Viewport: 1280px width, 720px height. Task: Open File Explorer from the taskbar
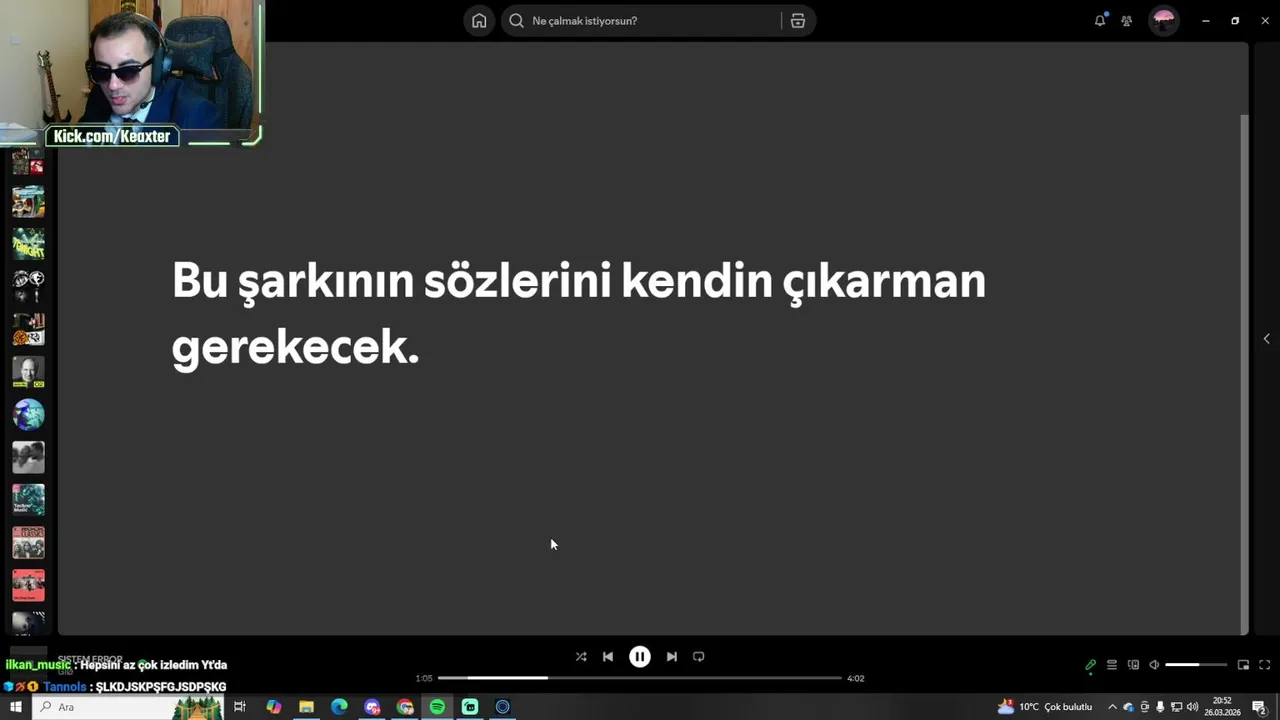[306, 707]
